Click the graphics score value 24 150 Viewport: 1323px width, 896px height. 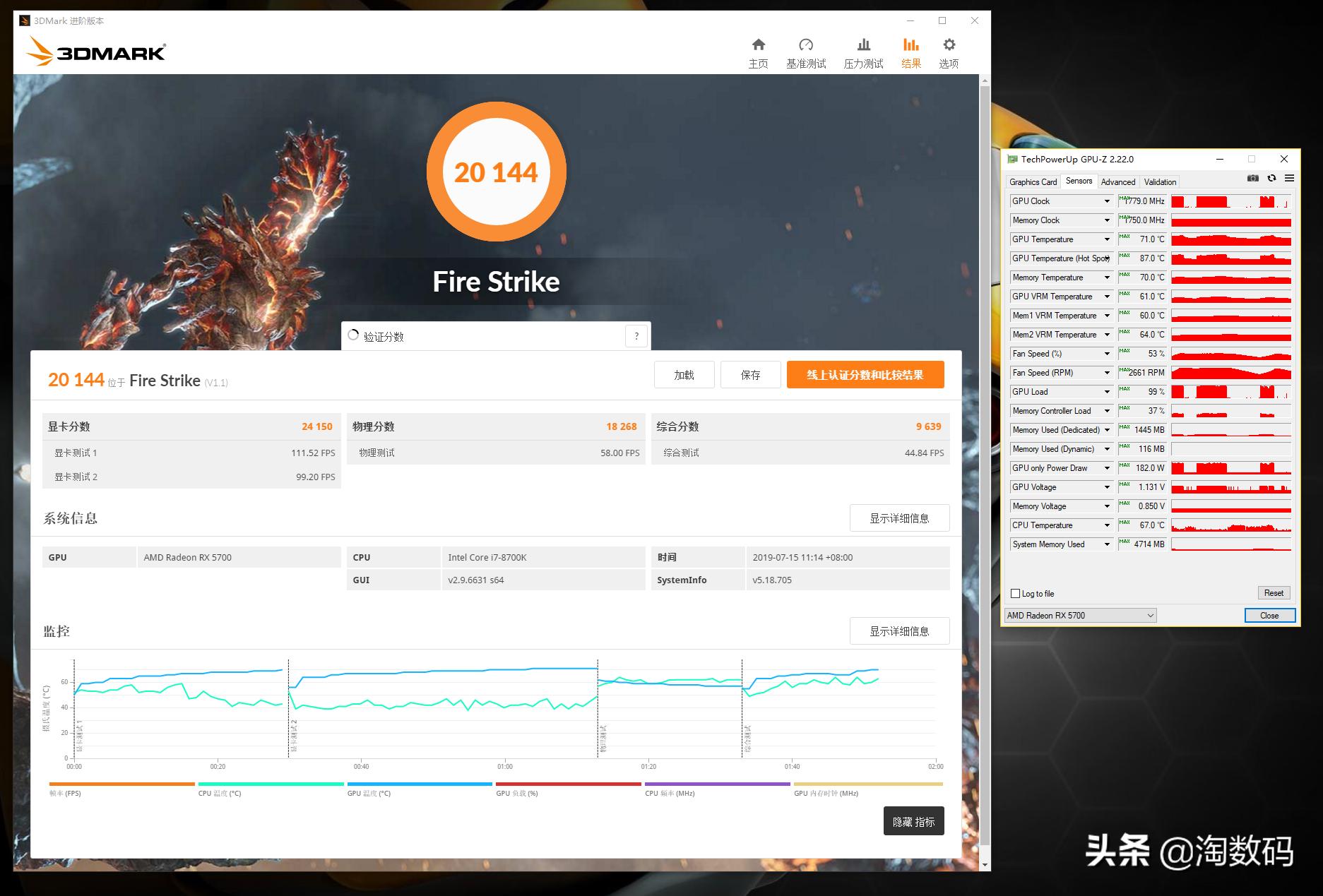pyautogui.click(x=316, y=426)
